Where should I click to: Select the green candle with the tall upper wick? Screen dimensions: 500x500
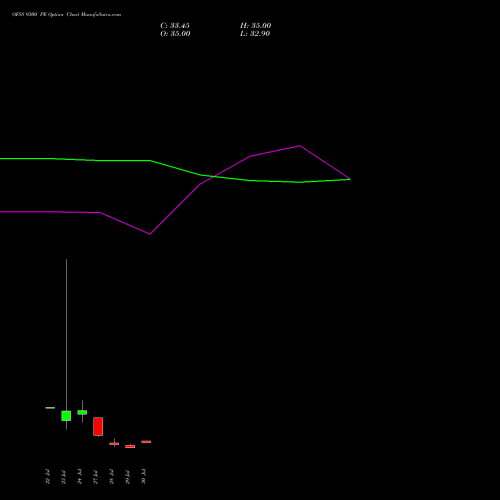pos(66,416)
